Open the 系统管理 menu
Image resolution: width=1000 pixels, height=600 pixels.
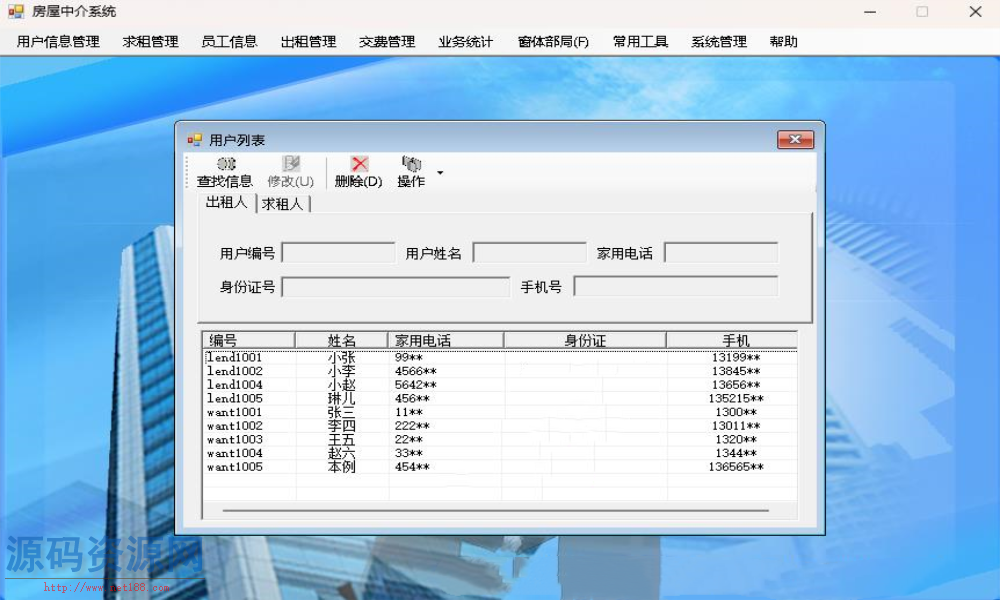click(x=718, y=42)
